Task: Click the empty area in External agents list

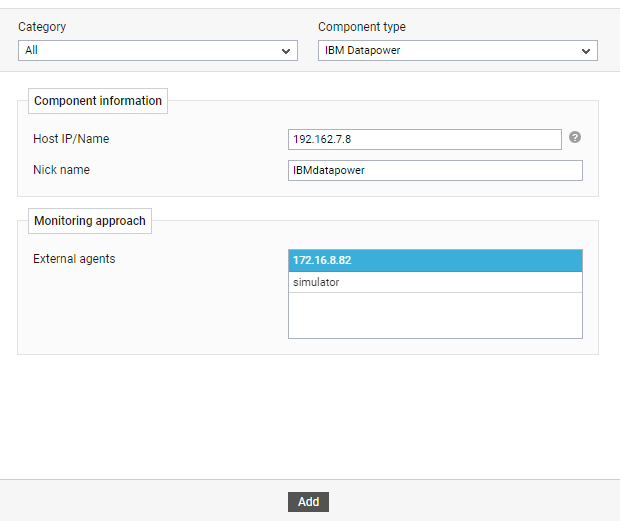Action: pyautogui.click(x=435, y=315)
